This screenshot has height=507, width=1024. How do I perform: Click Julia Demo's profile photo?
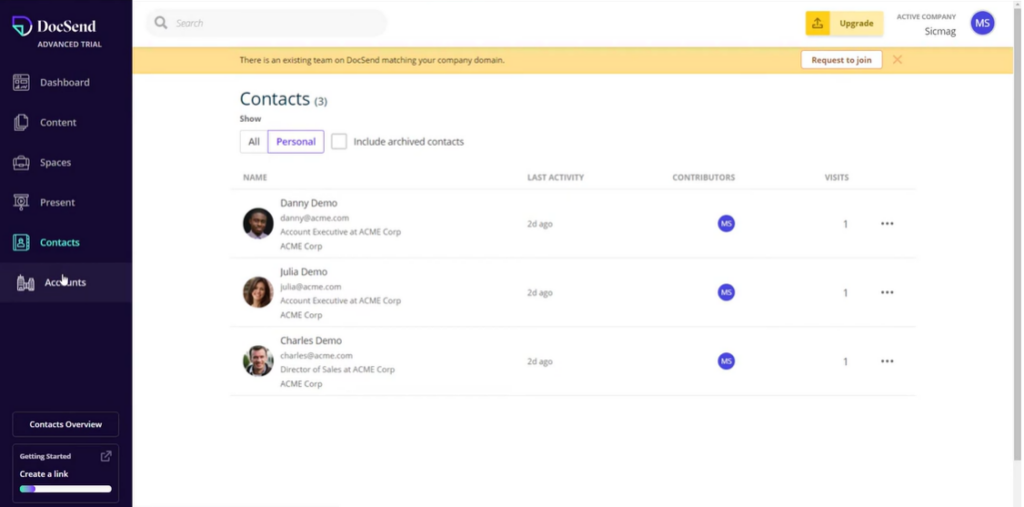258,292
